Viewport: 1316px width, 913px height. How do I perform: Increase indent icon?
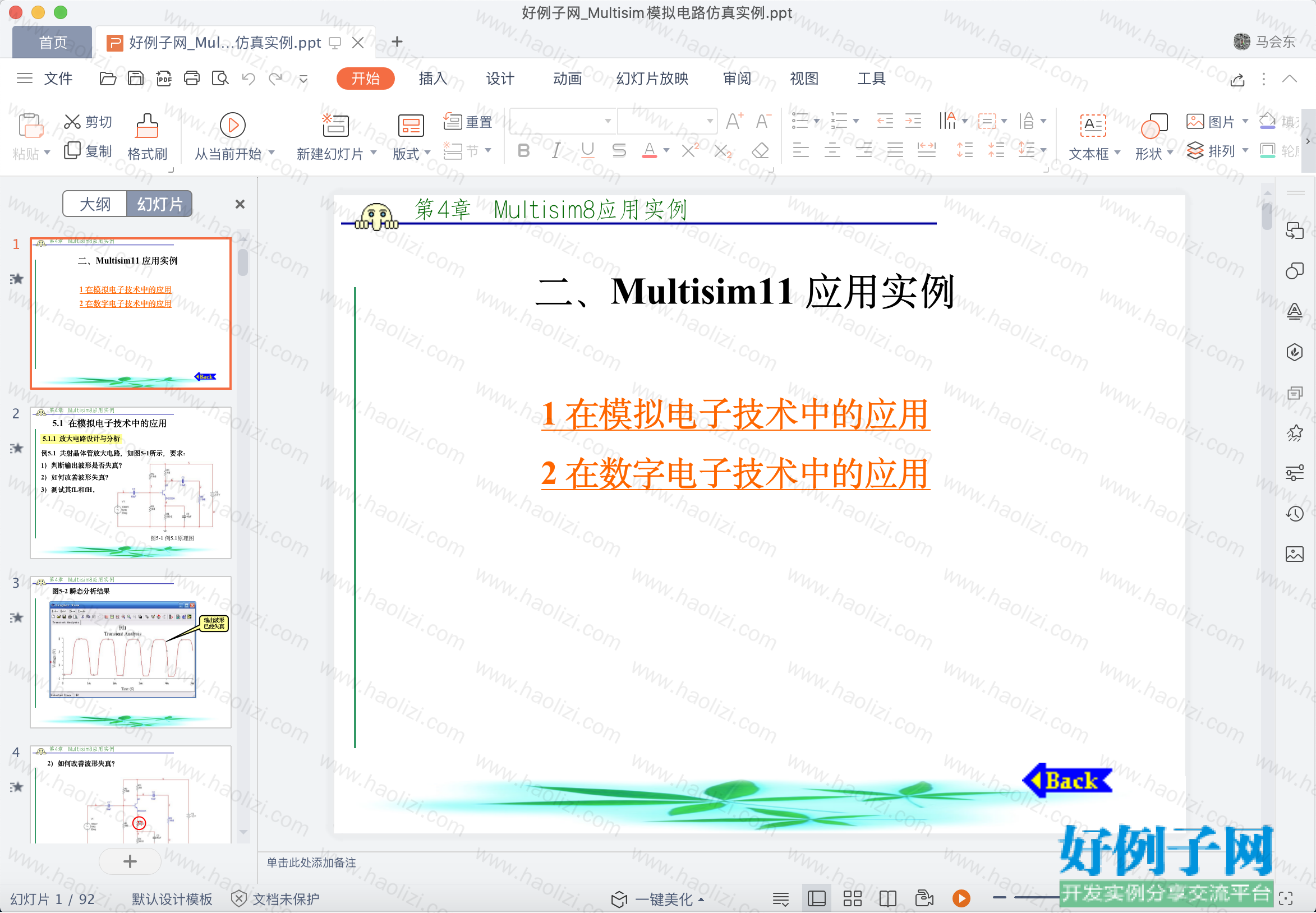[913, 121]
